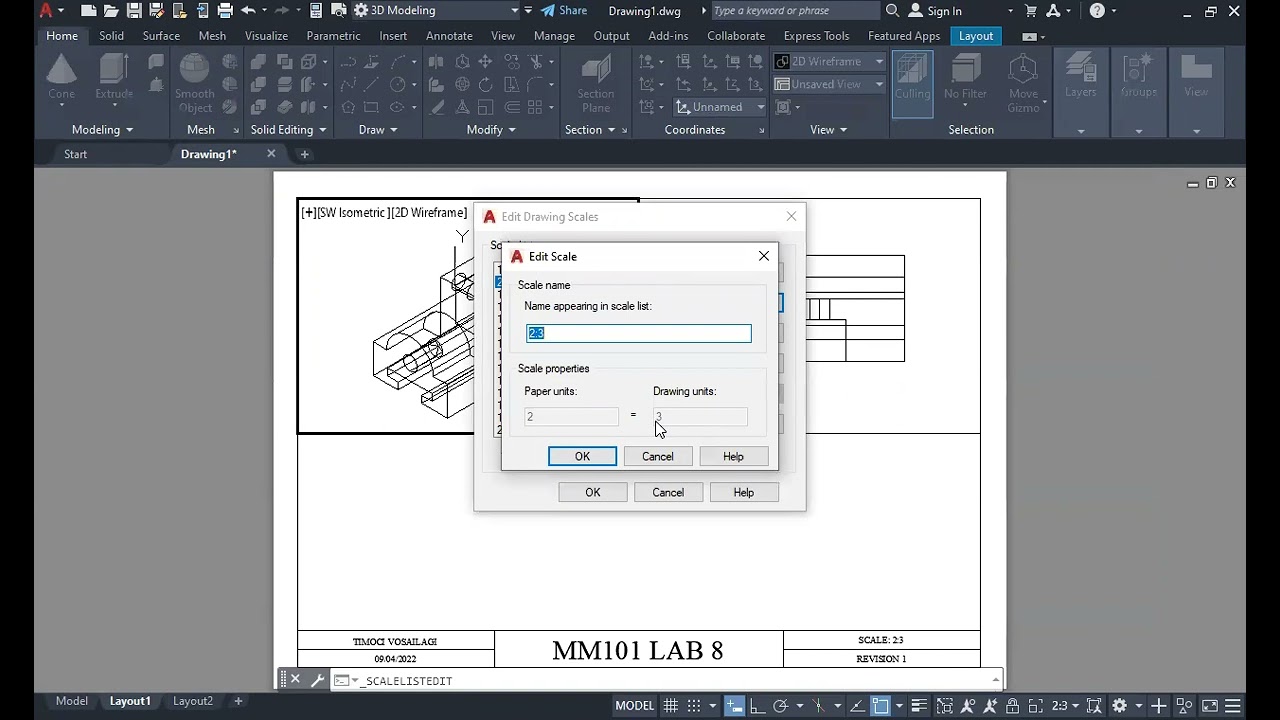Click the Redo arrow icon
The width and height of the screenshot is (1280, 720).
[x=282, y=11]
